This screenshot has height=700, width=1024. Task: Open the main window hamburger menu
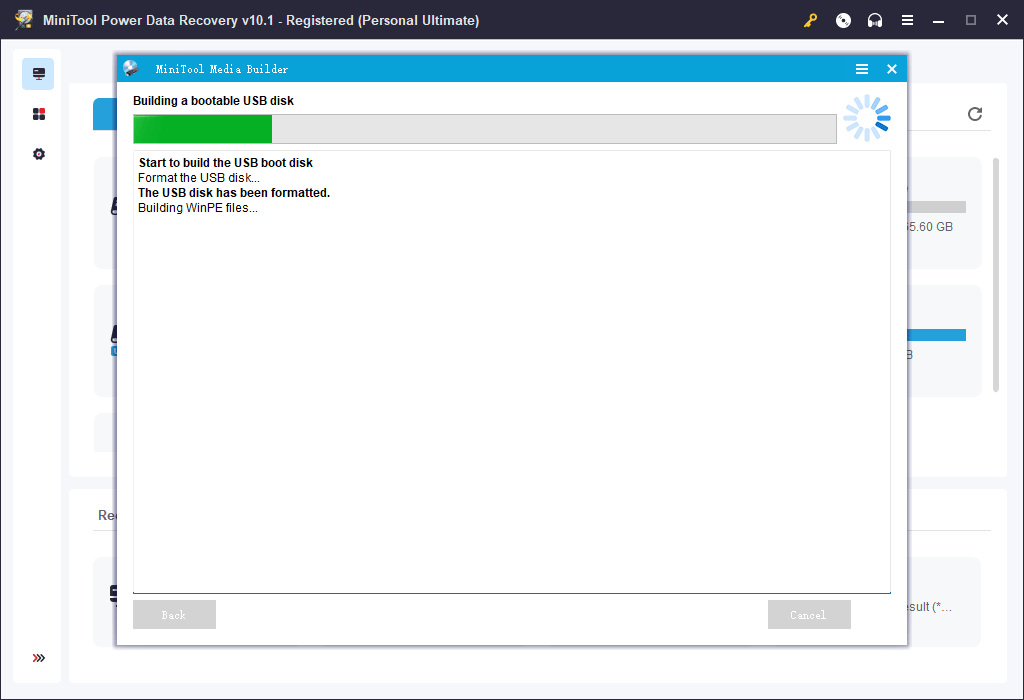click(x=907, y=20)
